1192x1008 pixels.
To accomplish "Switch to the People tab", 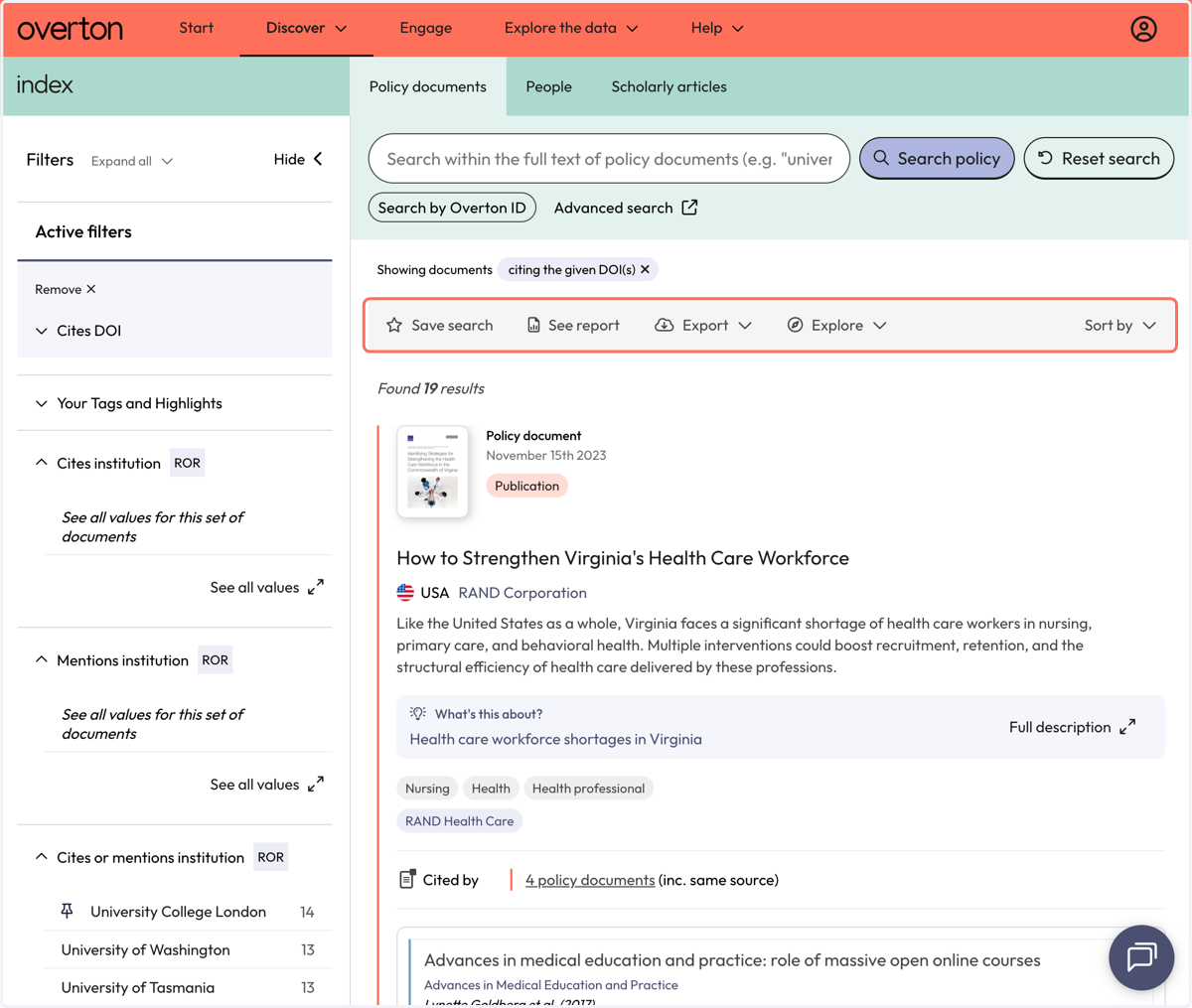I will click(x=548, y=86).
